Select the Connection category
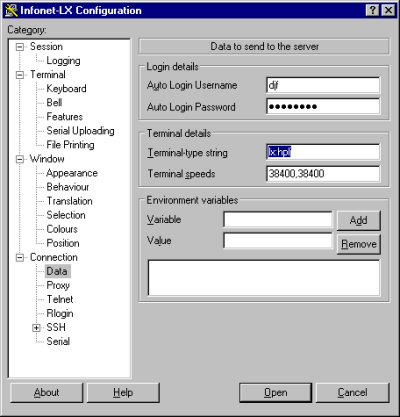Viewport: 400px width, 417px height. click(54, 257)
